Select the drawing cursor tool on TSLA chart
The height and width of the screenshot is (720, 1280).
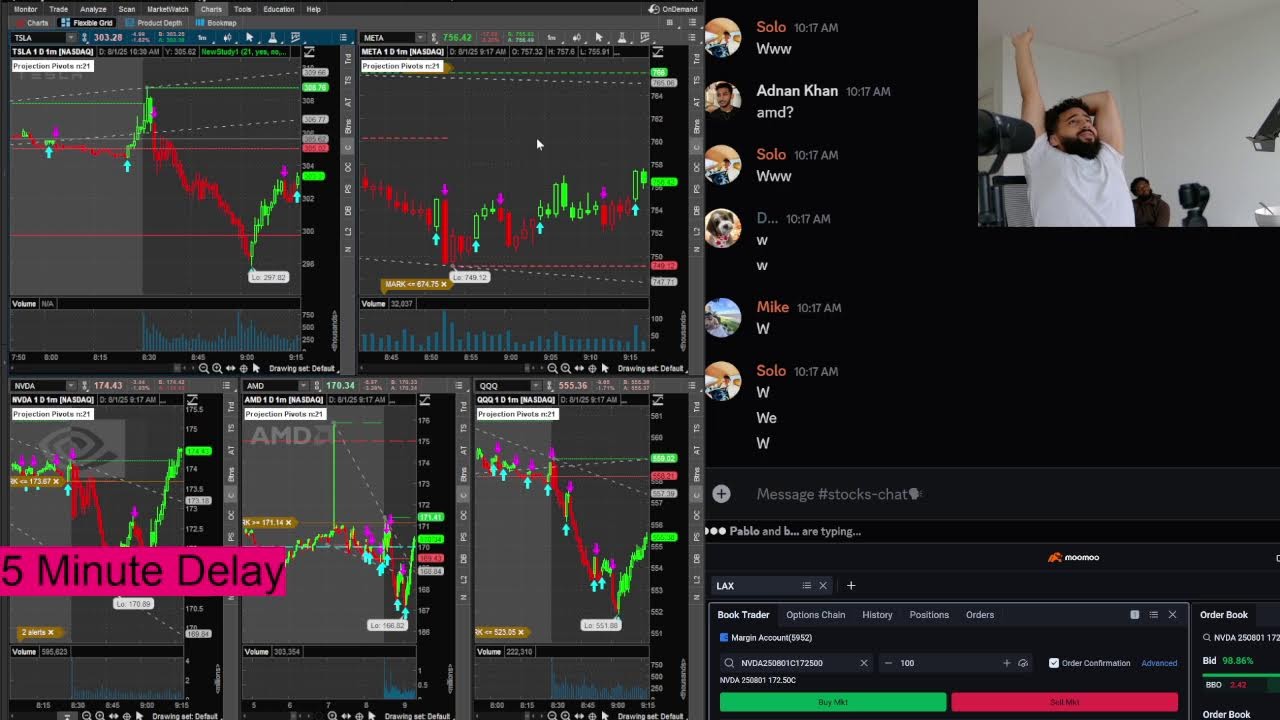249,38
